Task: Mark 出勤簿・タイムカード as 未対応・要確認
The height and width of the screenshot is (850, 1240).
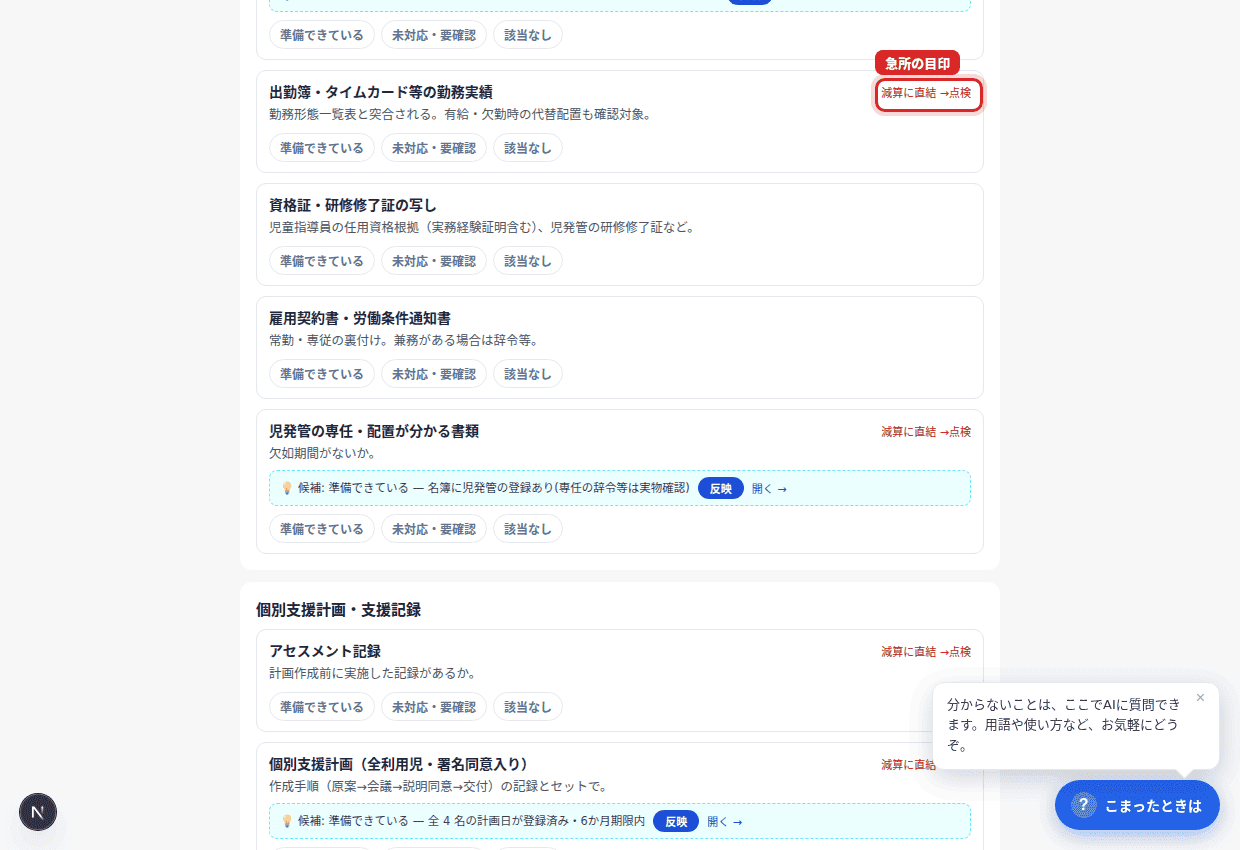Action: pyautogui.click(x=434, y=148)
